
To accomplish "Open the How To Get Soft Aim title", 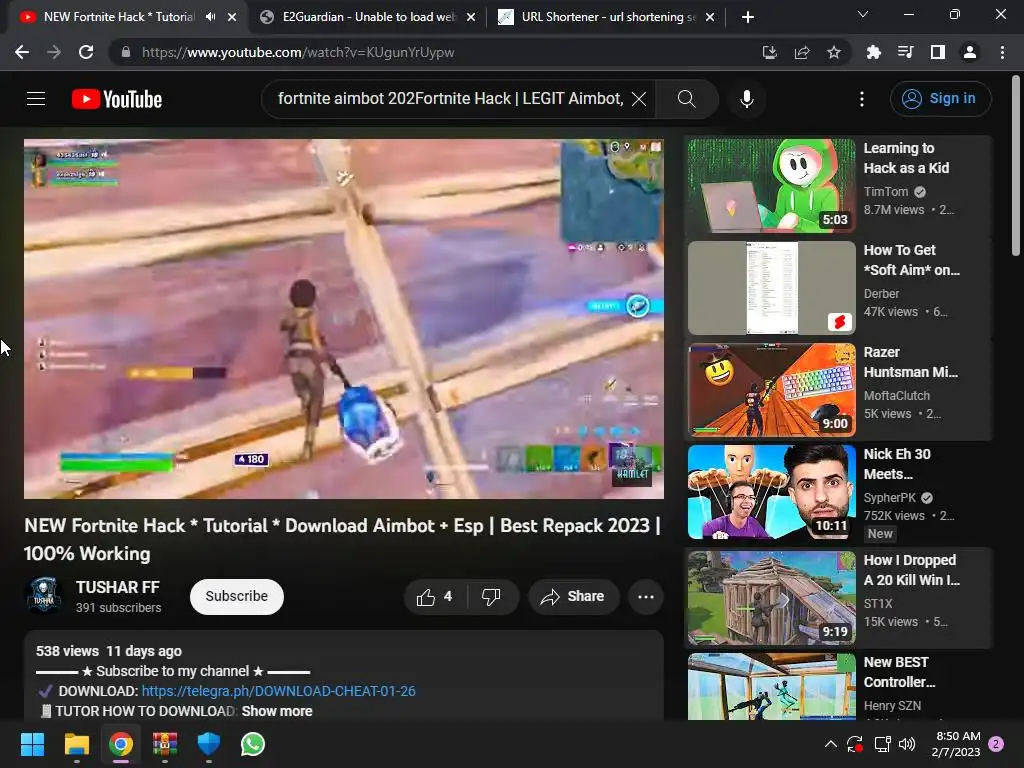I will pos(911,260).
